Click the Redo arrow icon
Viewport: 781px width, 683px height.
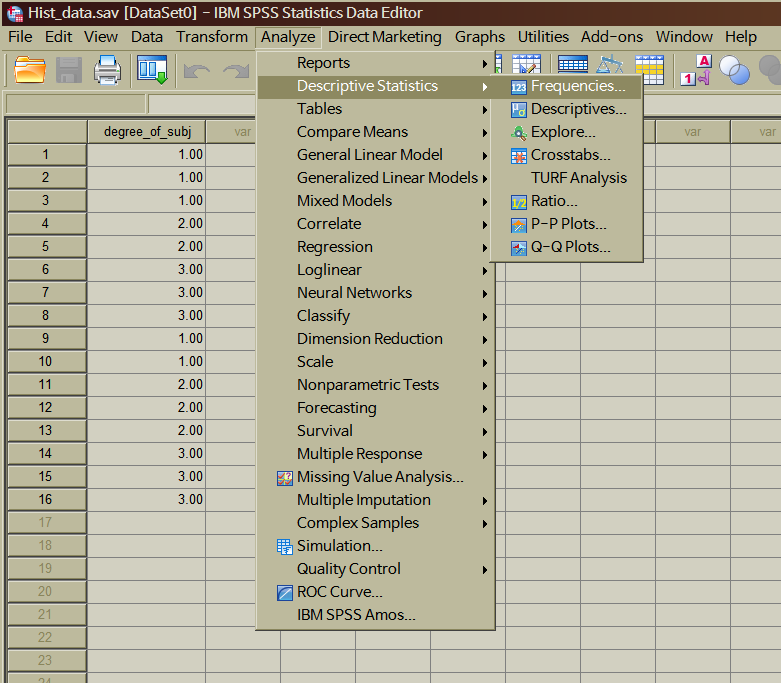(236, 71)
